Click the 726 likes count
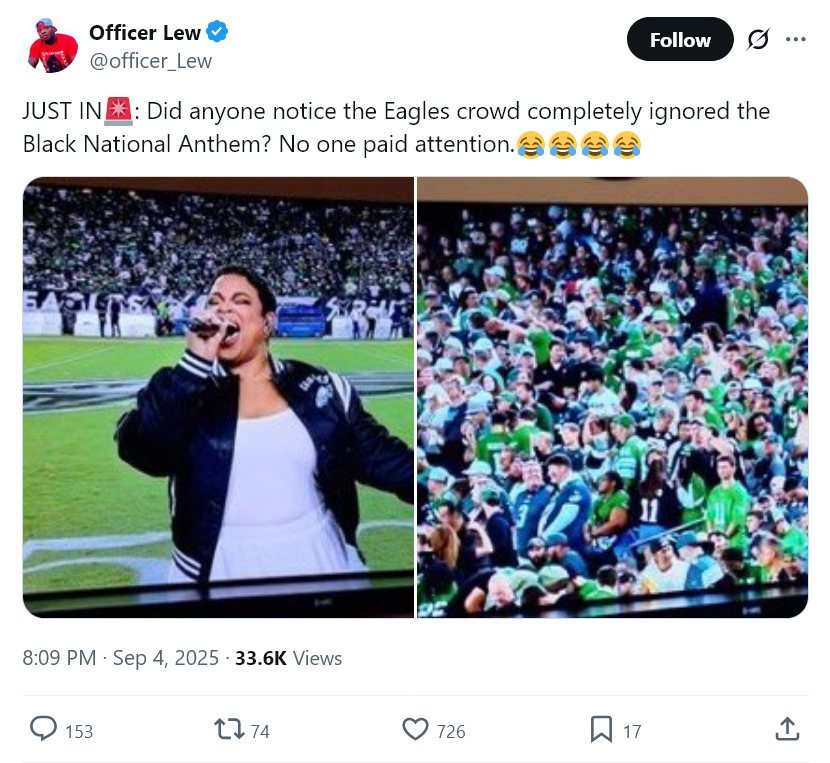Viewport: 830px width, 763px height. point(451,732)
